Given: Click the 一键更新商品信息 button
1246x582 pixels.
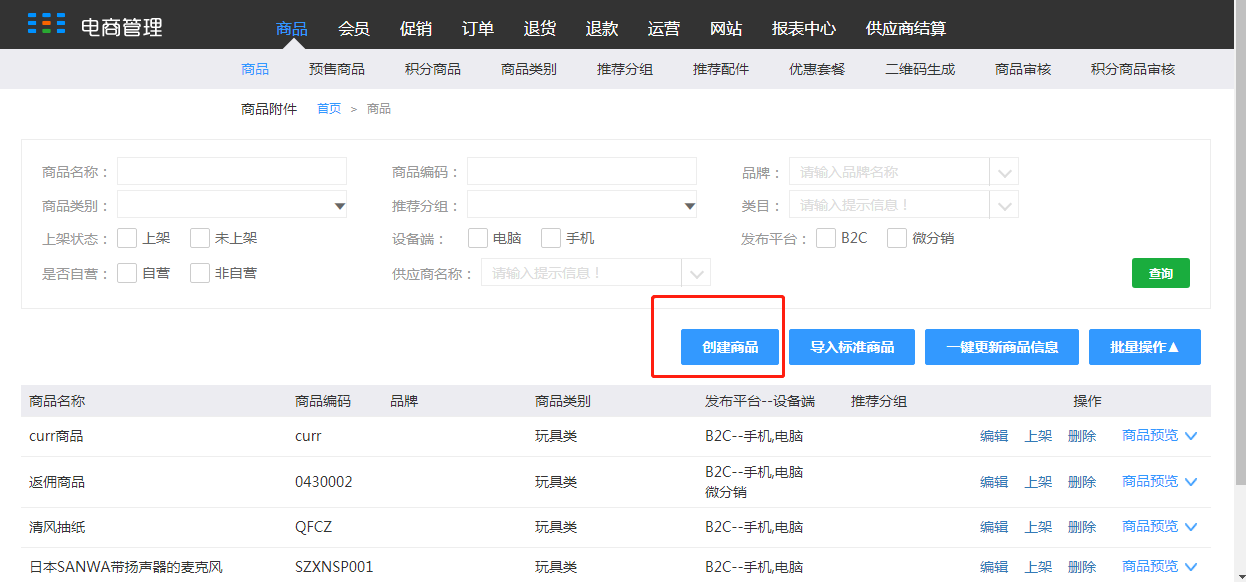Looking at the screenshot, I should coord(1002,347).
